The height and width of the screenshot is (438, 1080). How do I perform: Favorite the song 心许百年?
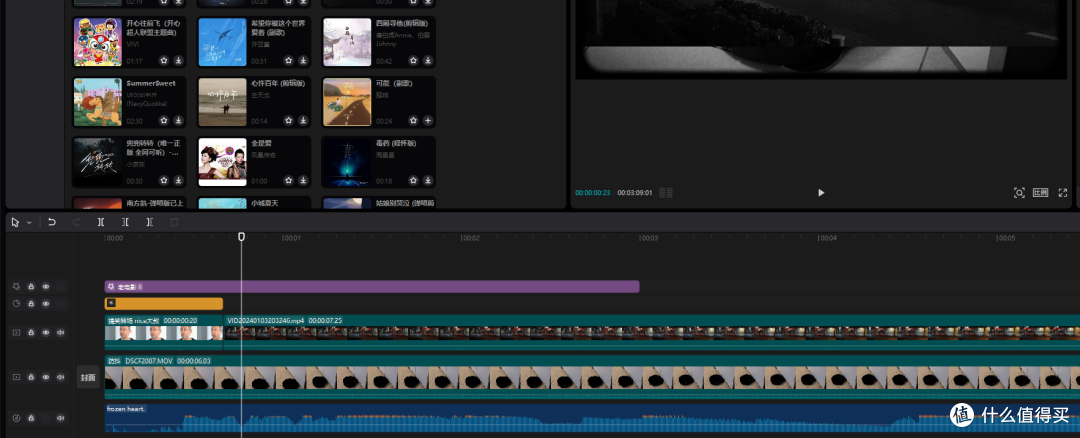[x=289, y=120]
